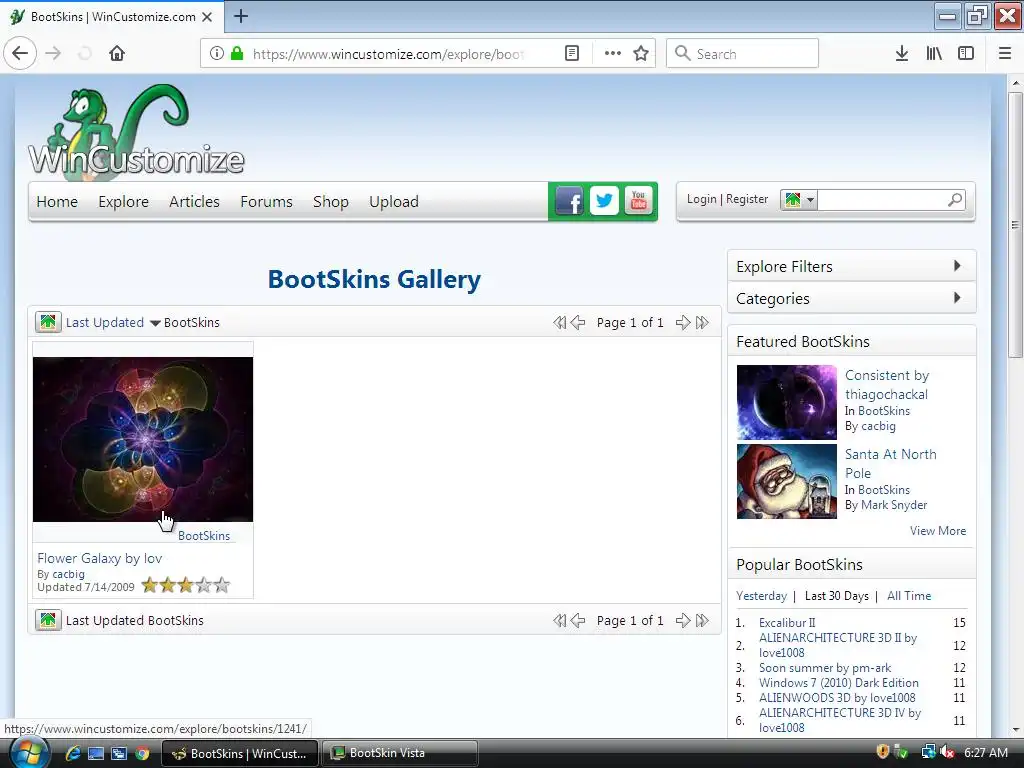Click the Login link

tap(701, 199)
